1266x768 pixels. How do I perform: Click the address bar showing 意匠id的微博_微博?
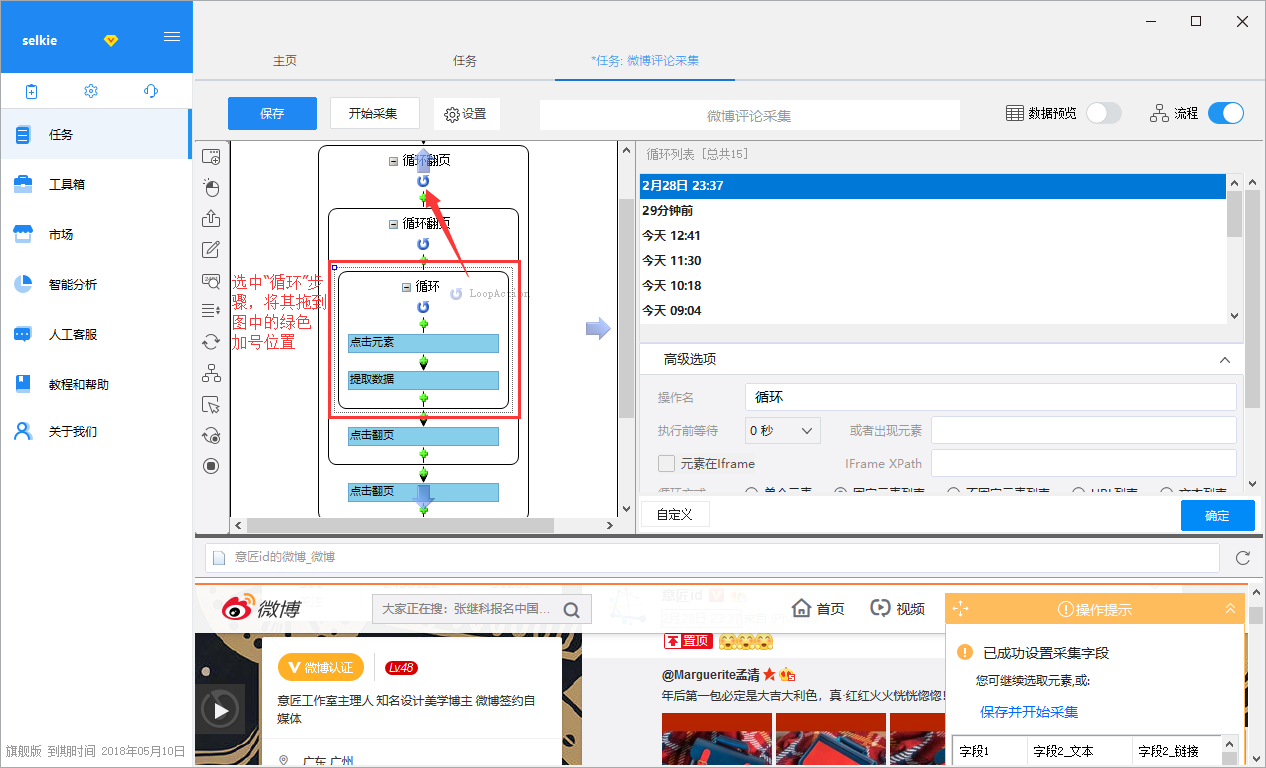(x=711, y=558)
